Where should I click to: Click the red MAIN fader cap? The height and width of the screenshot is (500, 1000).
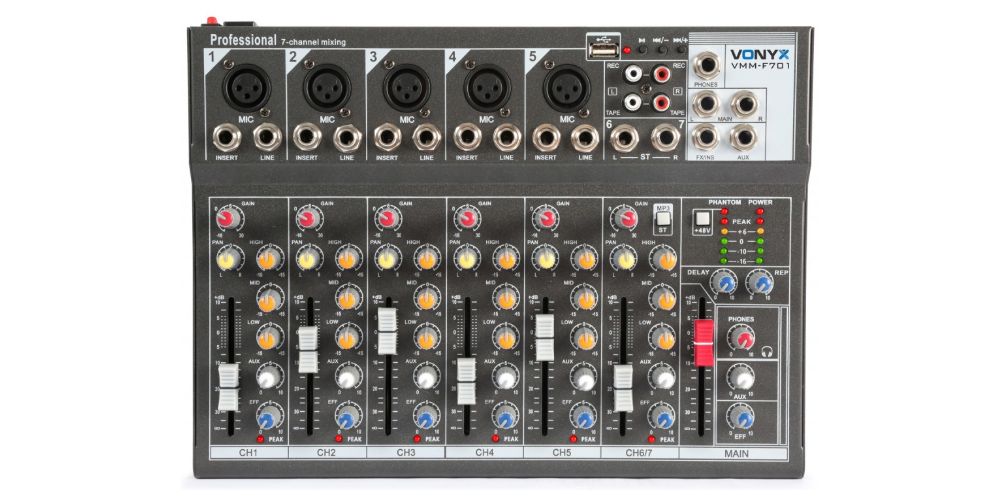click(x=703, y=343)
